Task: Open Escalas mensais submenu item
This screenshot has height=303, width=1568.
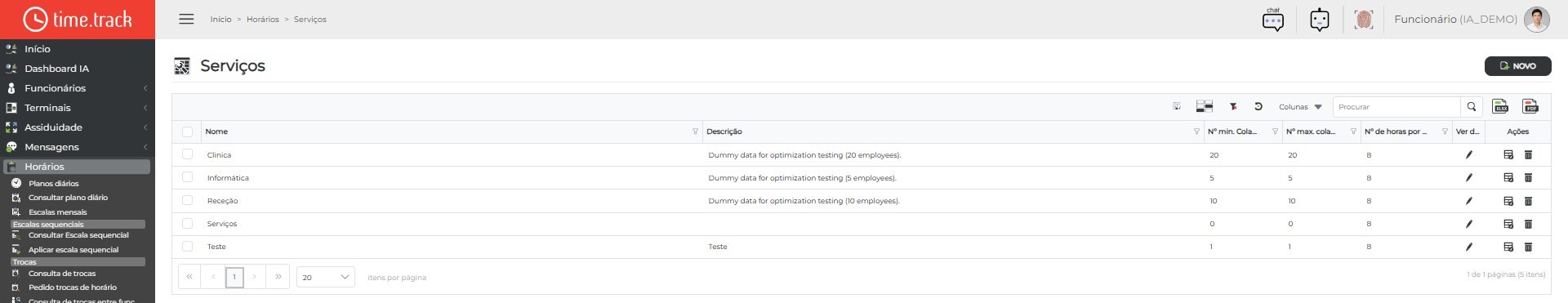Action: coord(57,212)
